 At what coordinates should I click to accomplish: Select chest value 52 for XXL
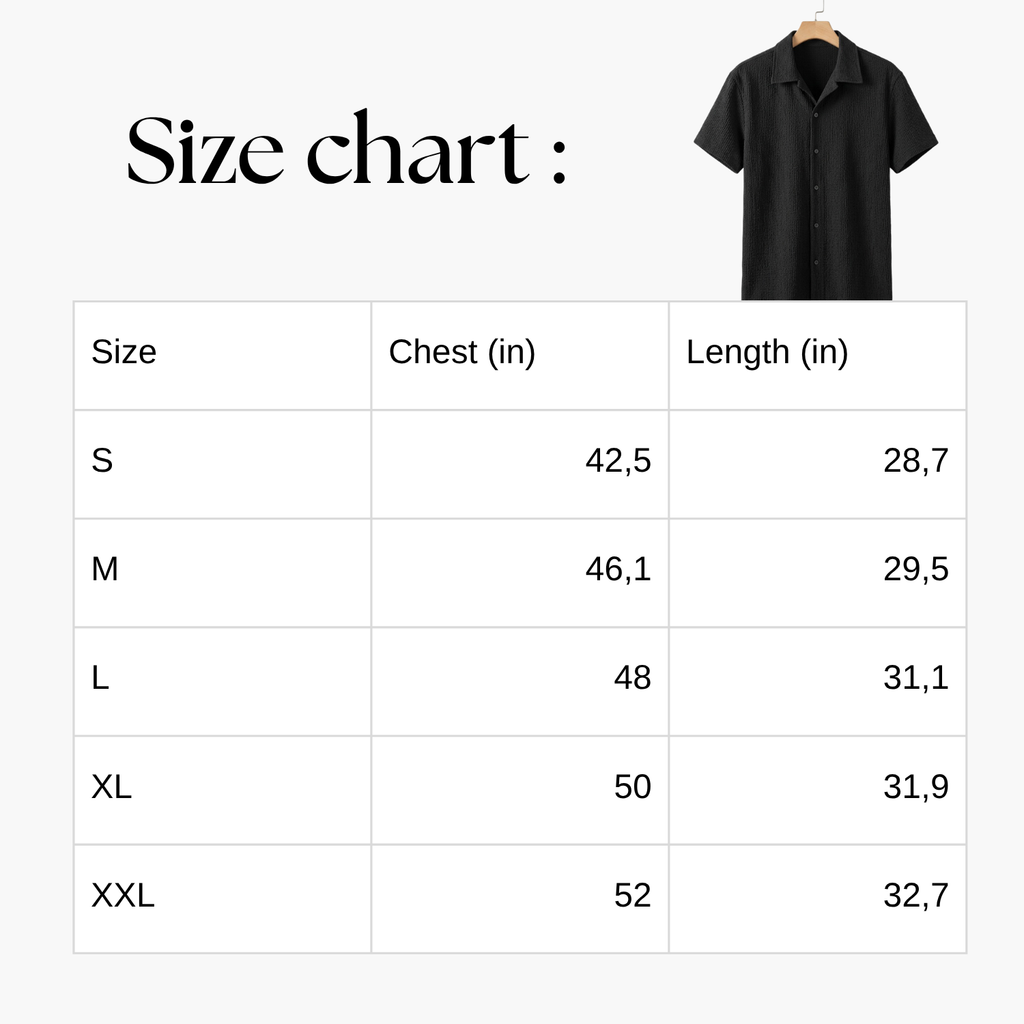tap(632, 895)
